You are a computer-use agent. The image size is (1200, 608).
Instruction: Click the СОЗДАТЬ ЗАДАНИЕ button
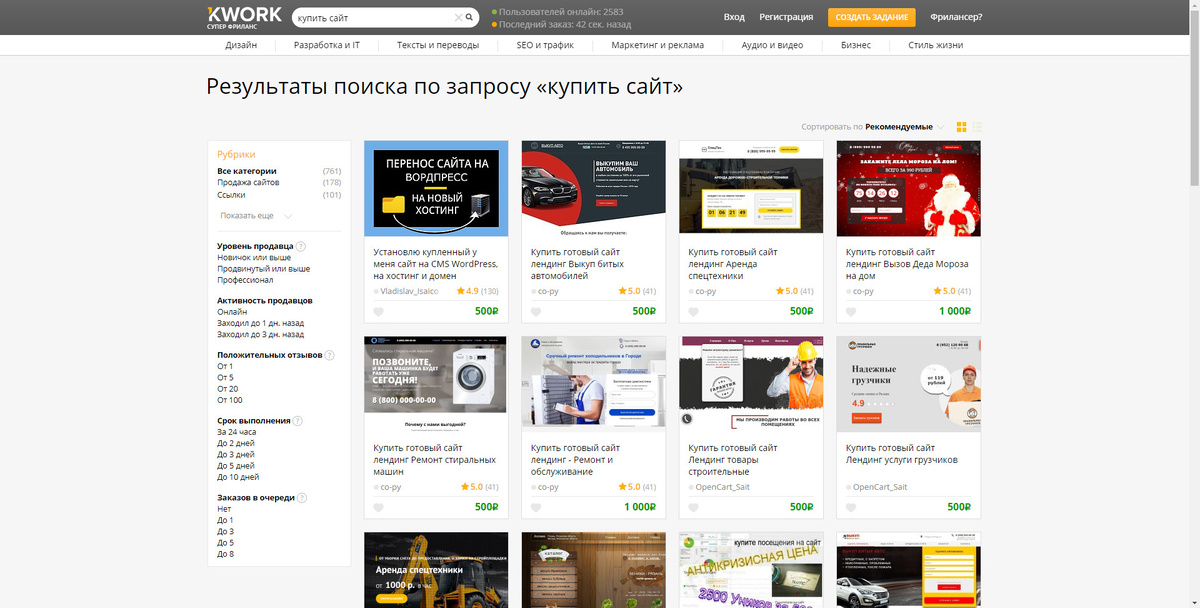click(x=872, y=17)
